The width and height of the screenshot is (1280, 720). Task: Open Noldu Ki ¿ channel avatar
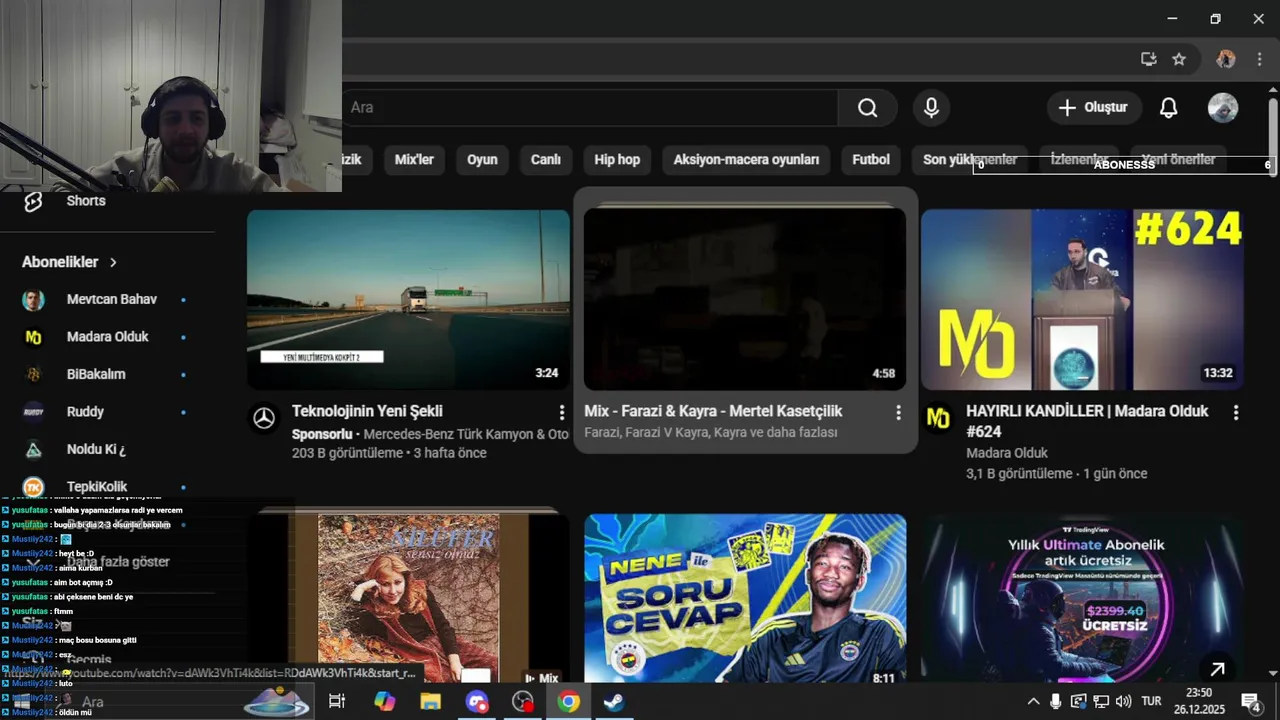tap(34, 449)
